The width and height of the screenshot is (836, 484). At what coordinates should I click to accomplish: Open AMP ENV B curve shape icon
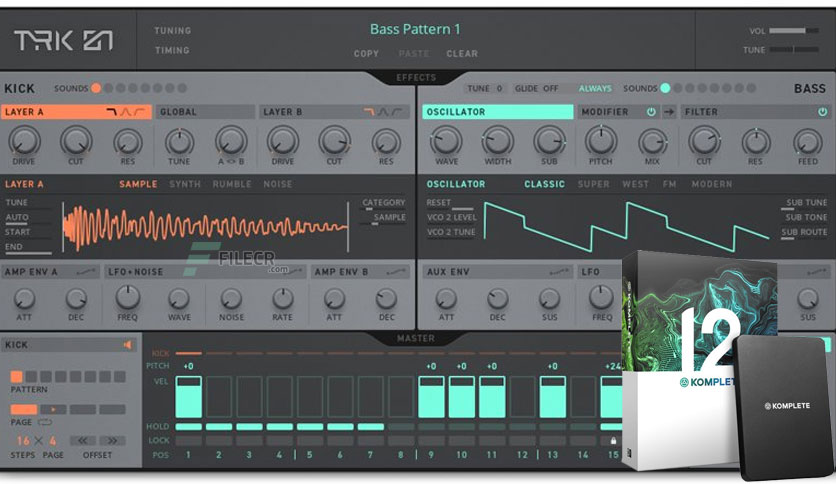pyautogui.click(x=396, y=272)
